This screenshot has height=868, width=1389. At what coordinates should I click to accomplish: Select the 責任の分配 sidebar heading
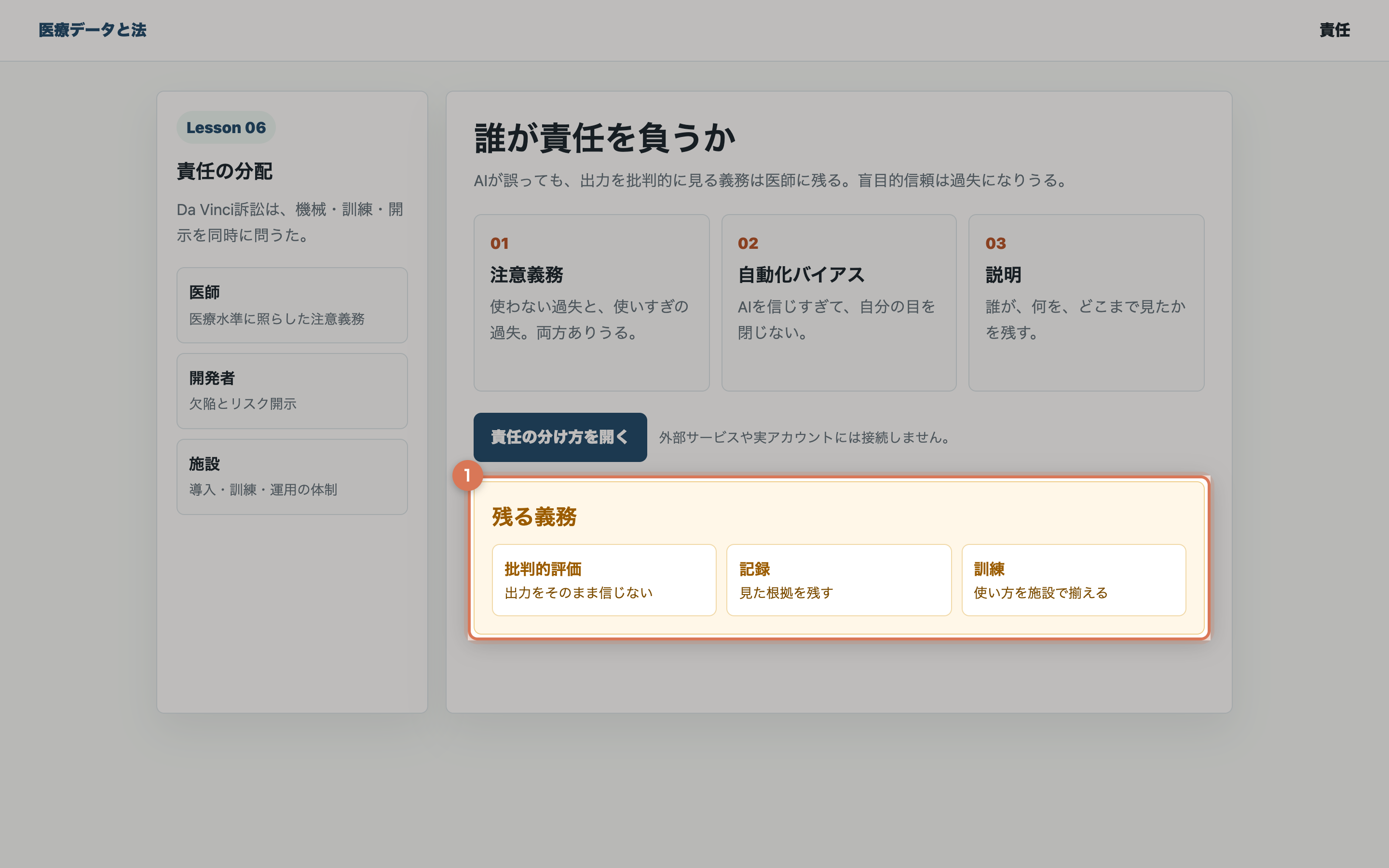(224, 171)
